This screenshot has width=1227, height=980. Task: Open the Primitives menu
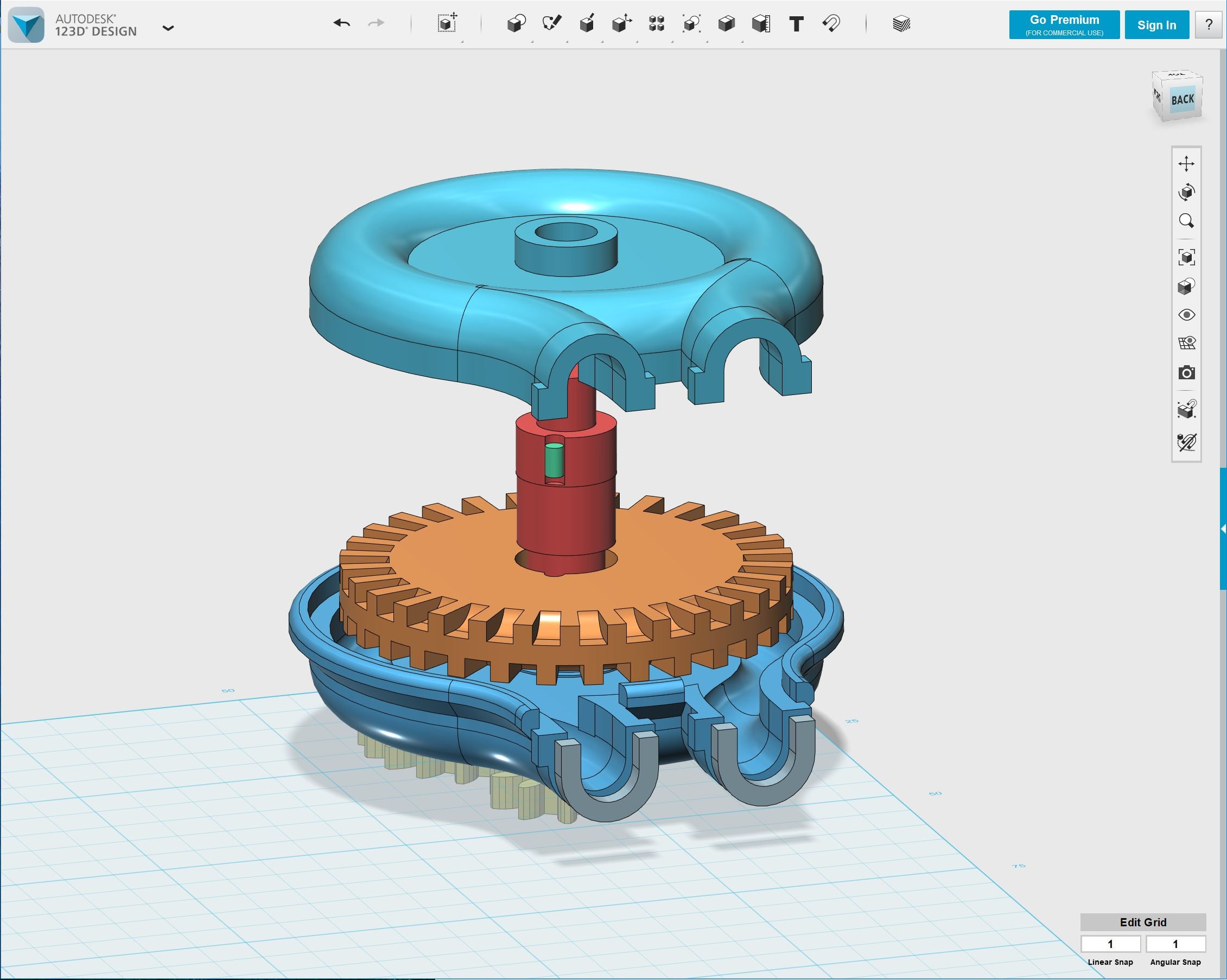(516, 24)
